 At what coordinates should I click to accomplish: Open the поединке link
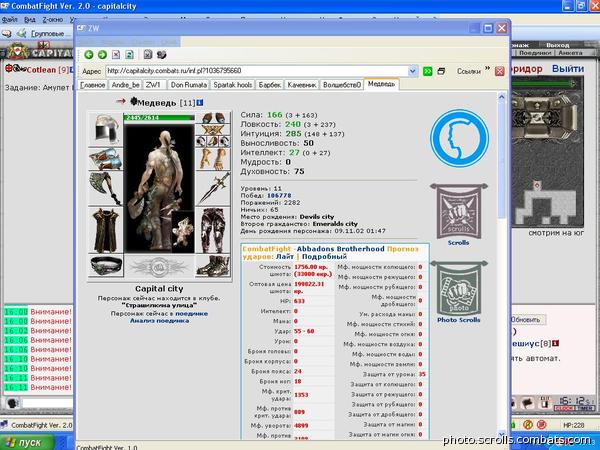click(x=192, y=313)
